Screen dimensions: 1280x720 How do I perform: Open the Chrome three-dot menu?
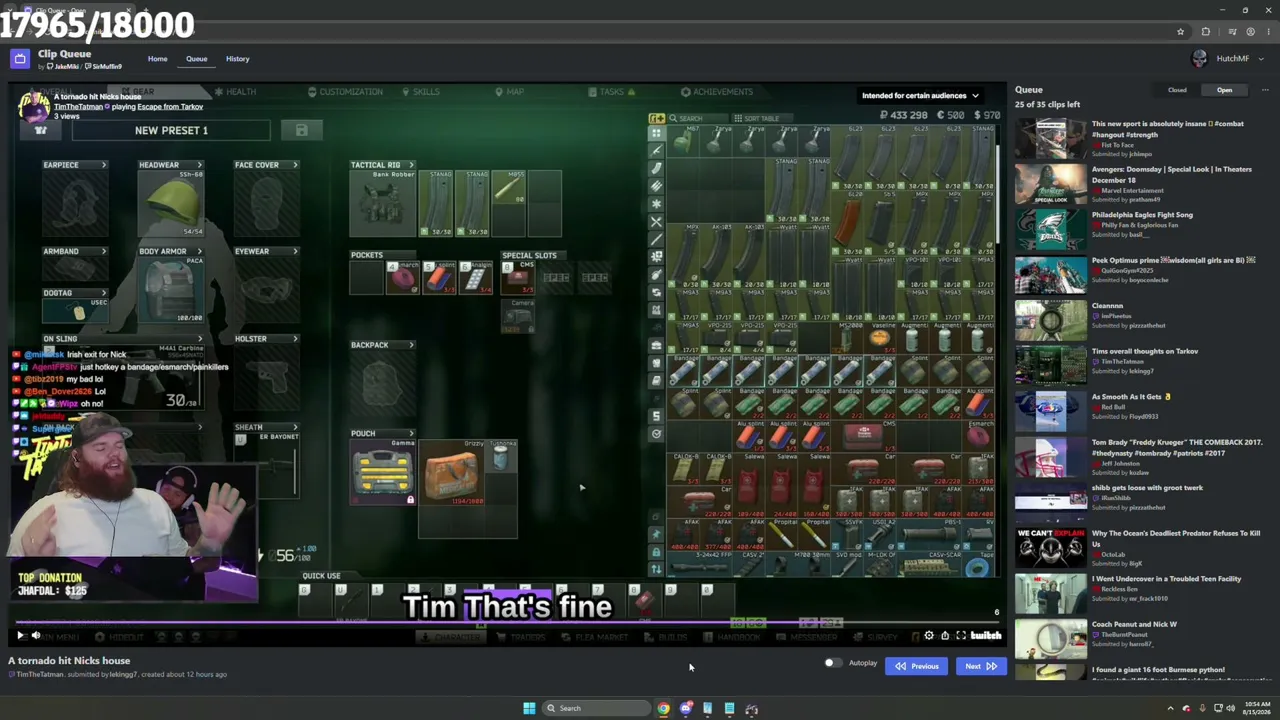[1268, 32]
